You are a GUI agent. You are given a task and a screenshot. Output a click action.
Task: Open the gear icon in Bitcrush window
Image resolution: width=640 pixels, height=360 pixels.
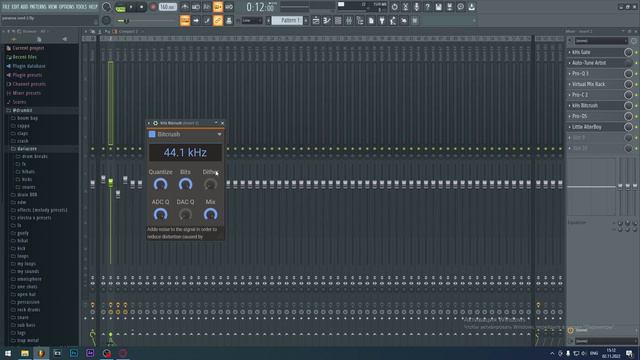155,123
